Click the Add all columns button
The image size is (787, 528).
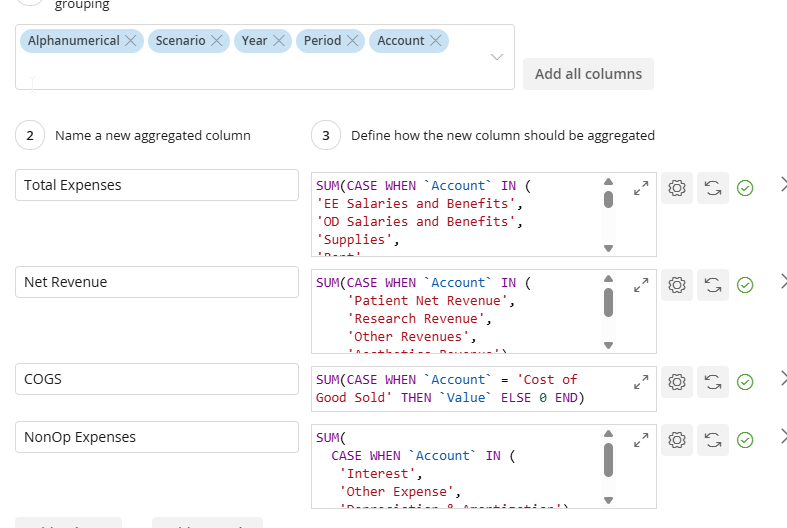click(588, 74)
